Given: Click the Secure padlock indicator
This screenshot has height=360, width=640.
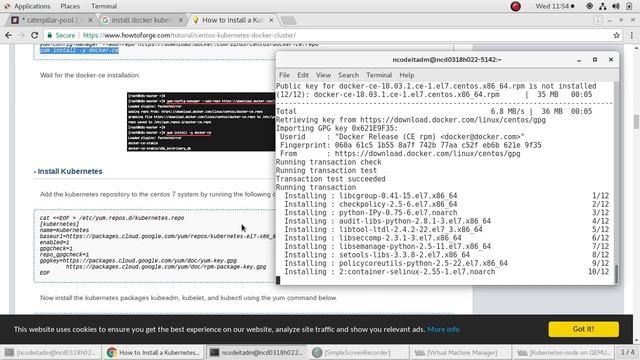Looking at the screenshot, I should coord(61,36).
